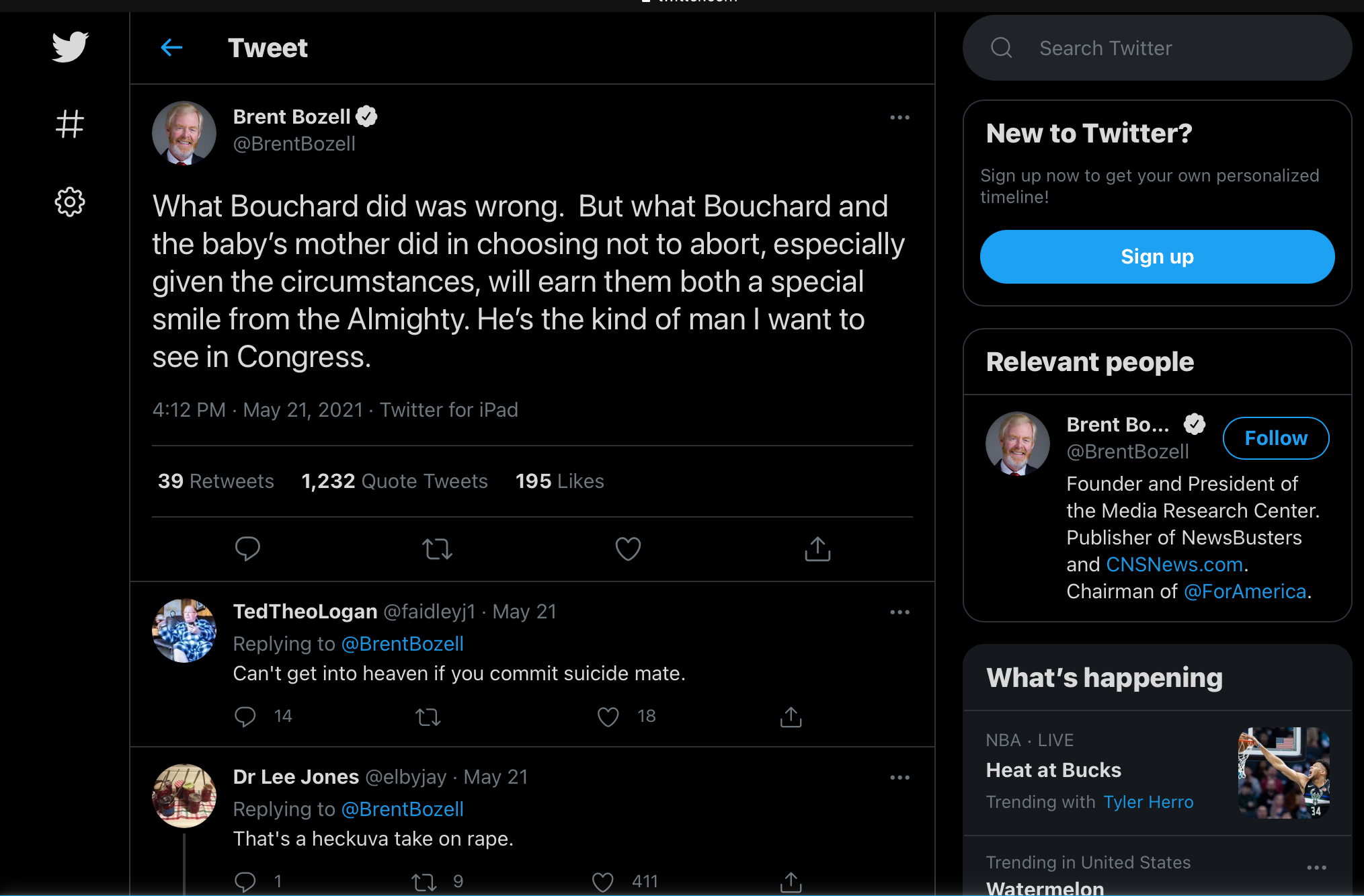
Task: Reply to Brent Bozell's main tweet
Action: (x=247, y=548)
